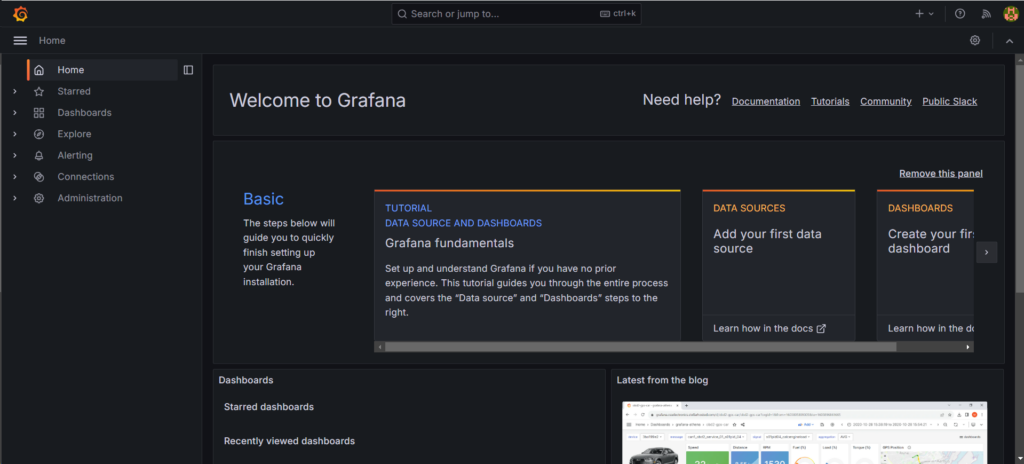
Task: Click the Starred star icon
Action: [39, 91]
